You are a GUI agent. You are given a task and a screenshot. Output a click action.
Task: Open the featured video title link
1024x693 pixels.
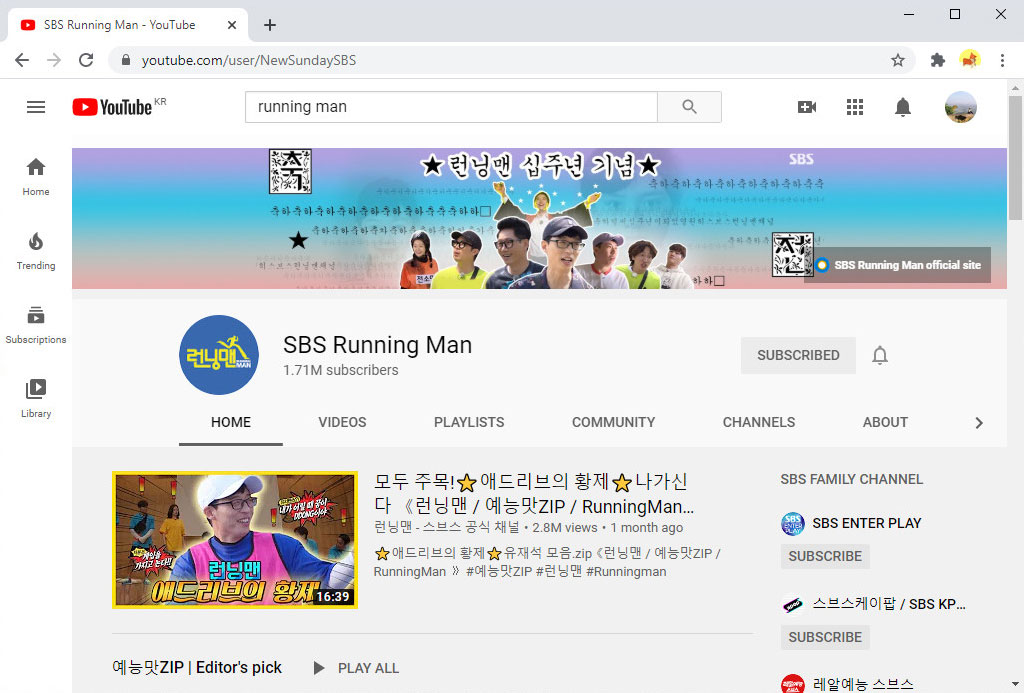pos(534,494)
